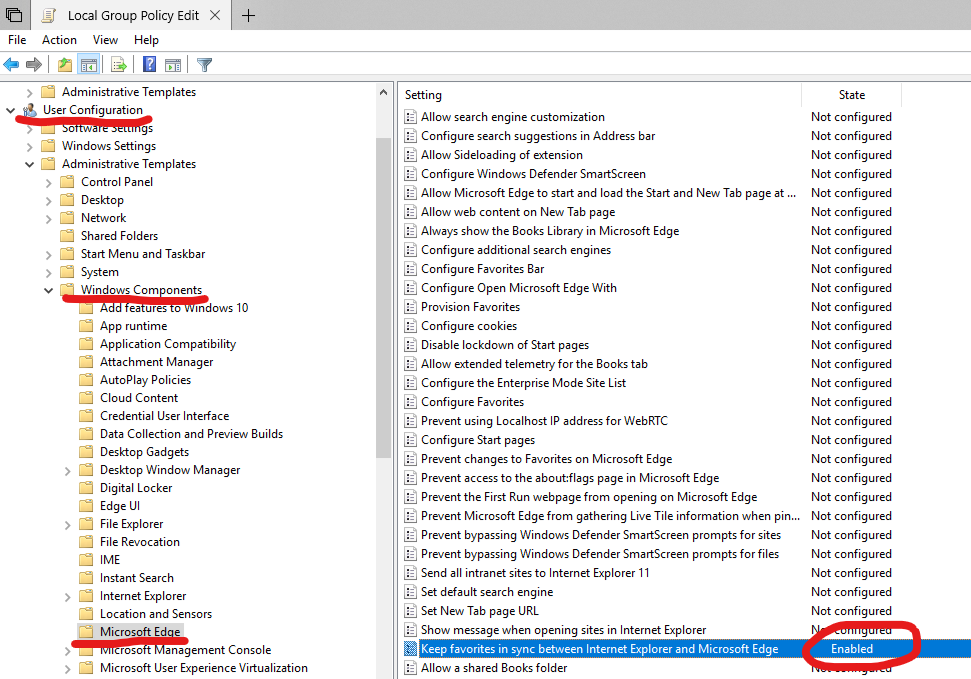971x679 pixels.
Task: Click the policy icon beside Allow a shared Books folder
Action: (410, 668)
